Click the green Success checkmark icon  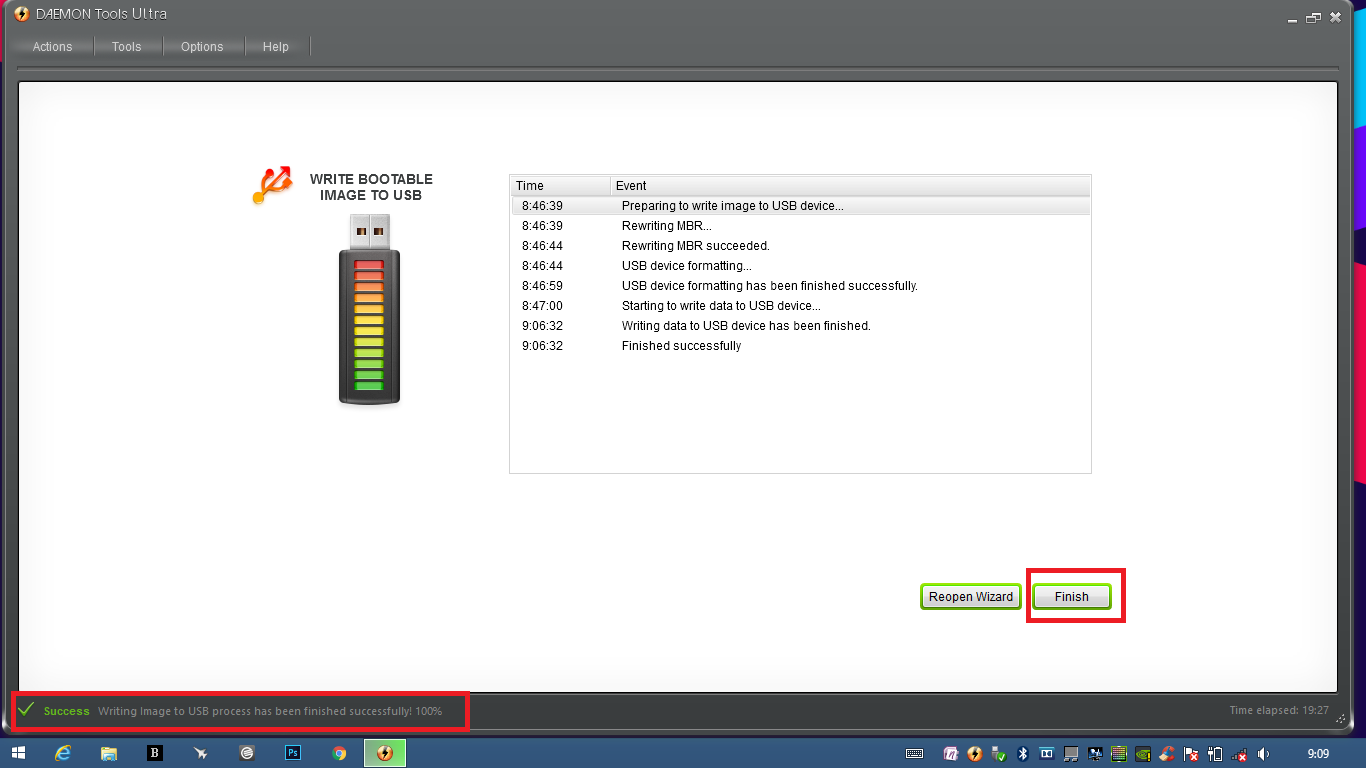pos(26,710)
